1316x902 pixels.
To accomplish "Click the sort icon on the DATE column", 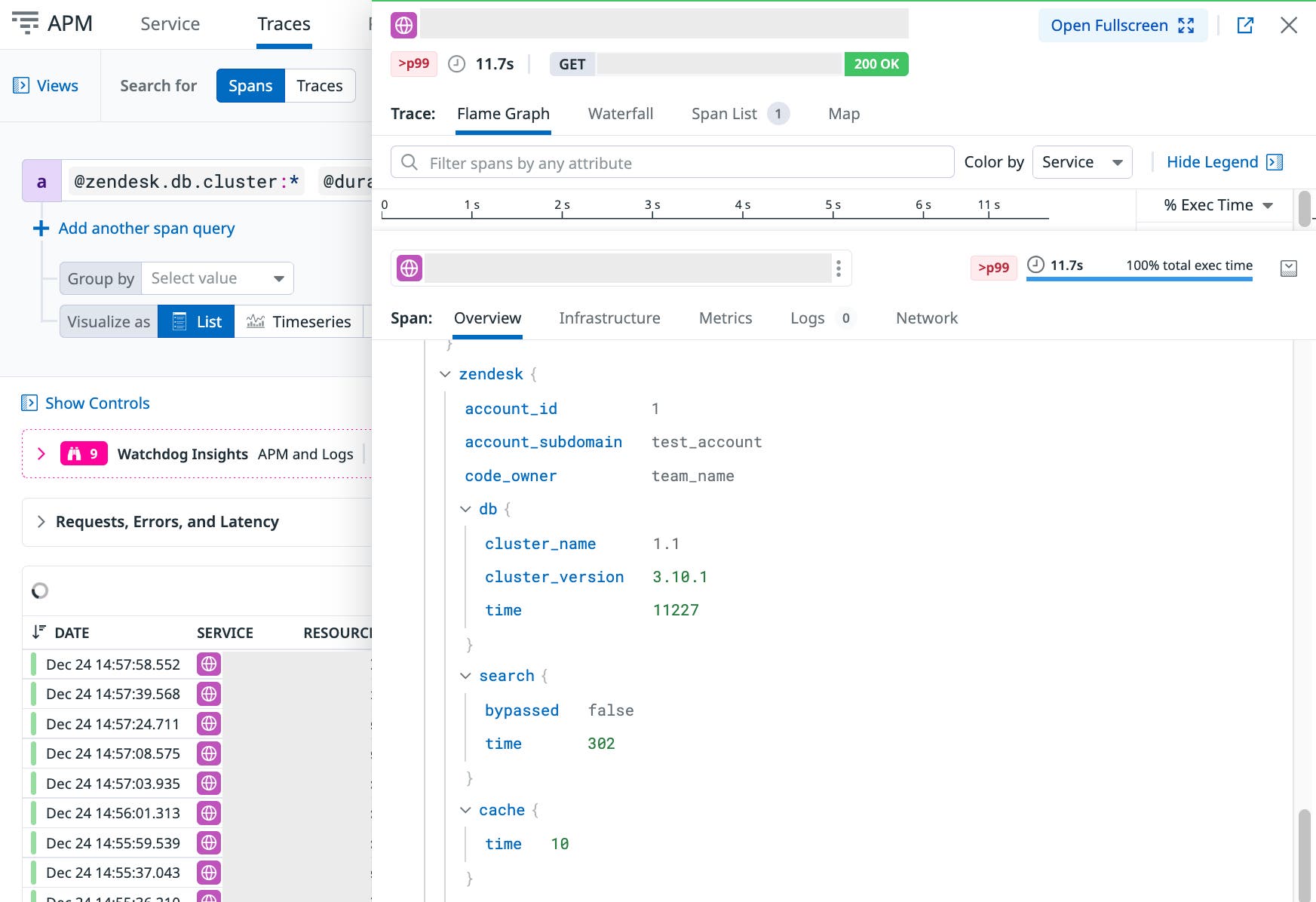I will [x=39, y=632].
